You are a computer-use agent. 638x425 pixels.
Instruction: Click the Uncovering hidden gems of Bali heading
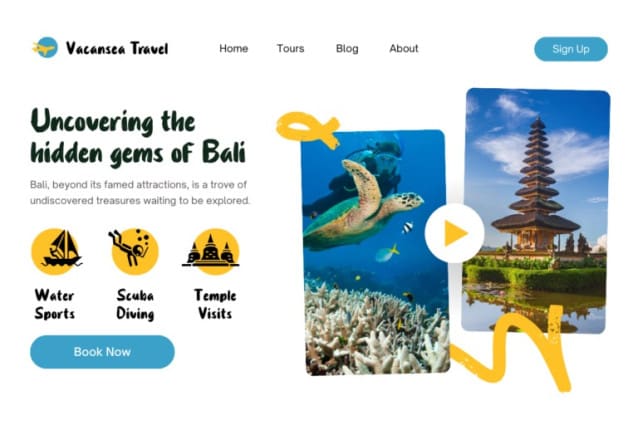[x=138, y=137]
